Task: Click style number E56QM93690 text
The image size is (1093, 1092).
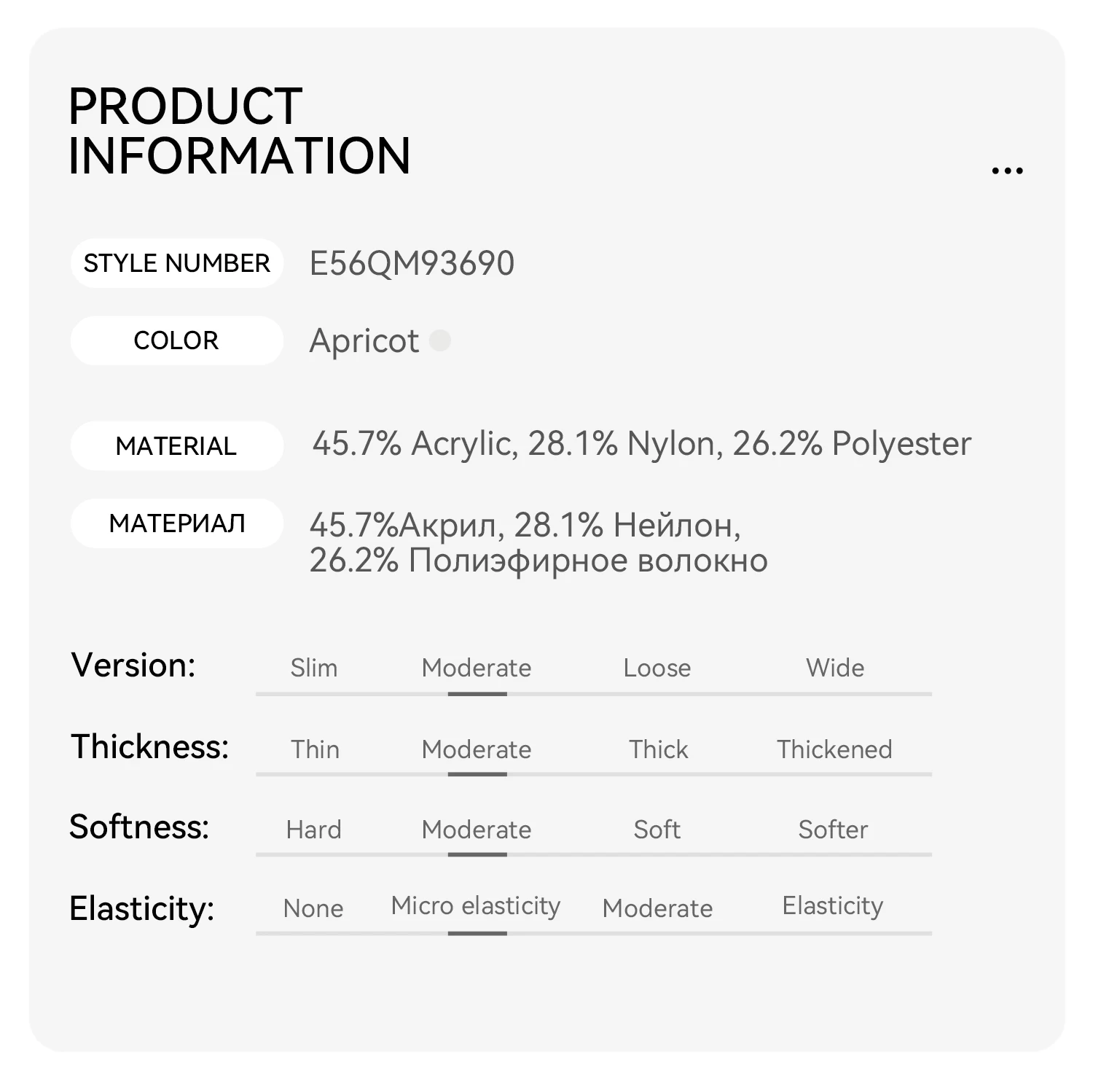Action: (x=412, y=263)
